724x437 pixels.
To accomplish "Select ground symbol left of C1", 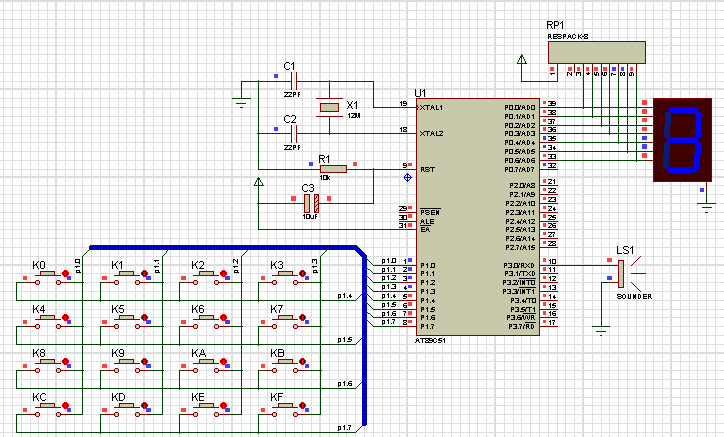I will tap(241, 103).
